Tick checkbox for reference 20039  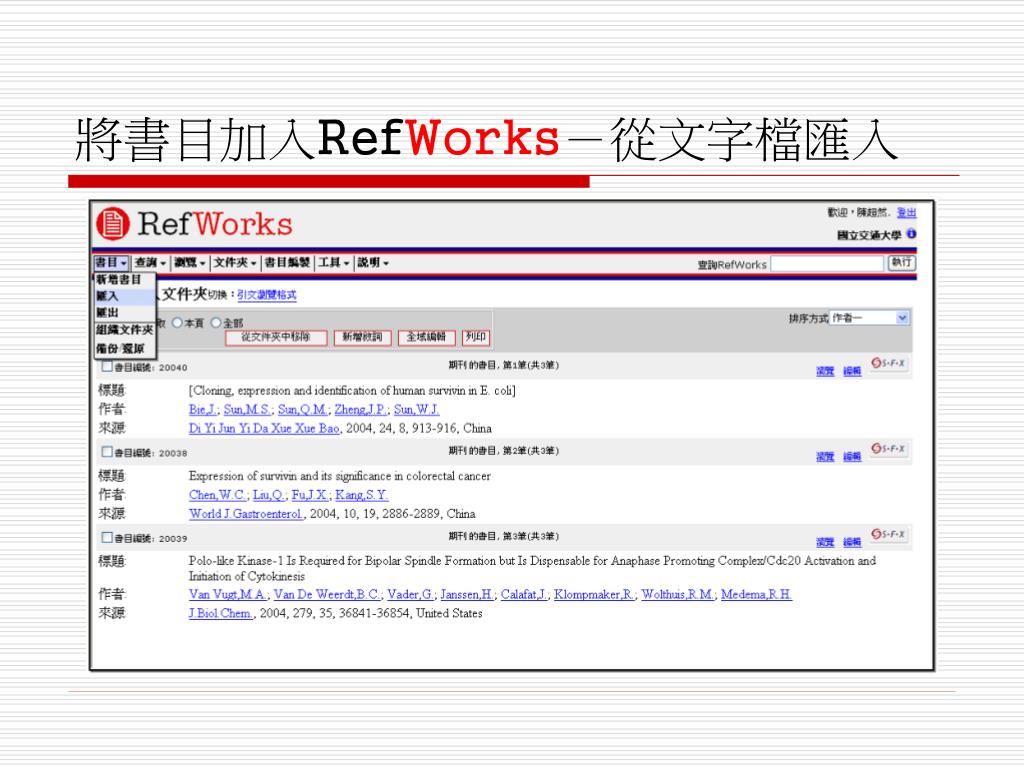[x=107, y=537]
